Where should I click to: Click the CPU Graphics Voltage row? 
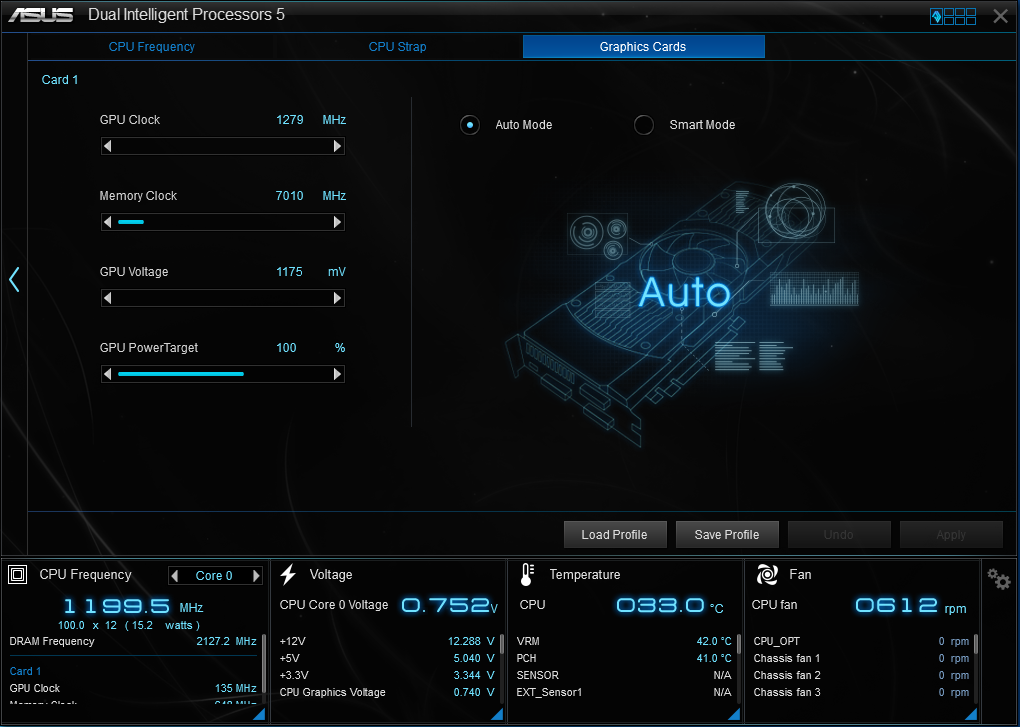tap(387, 693)
